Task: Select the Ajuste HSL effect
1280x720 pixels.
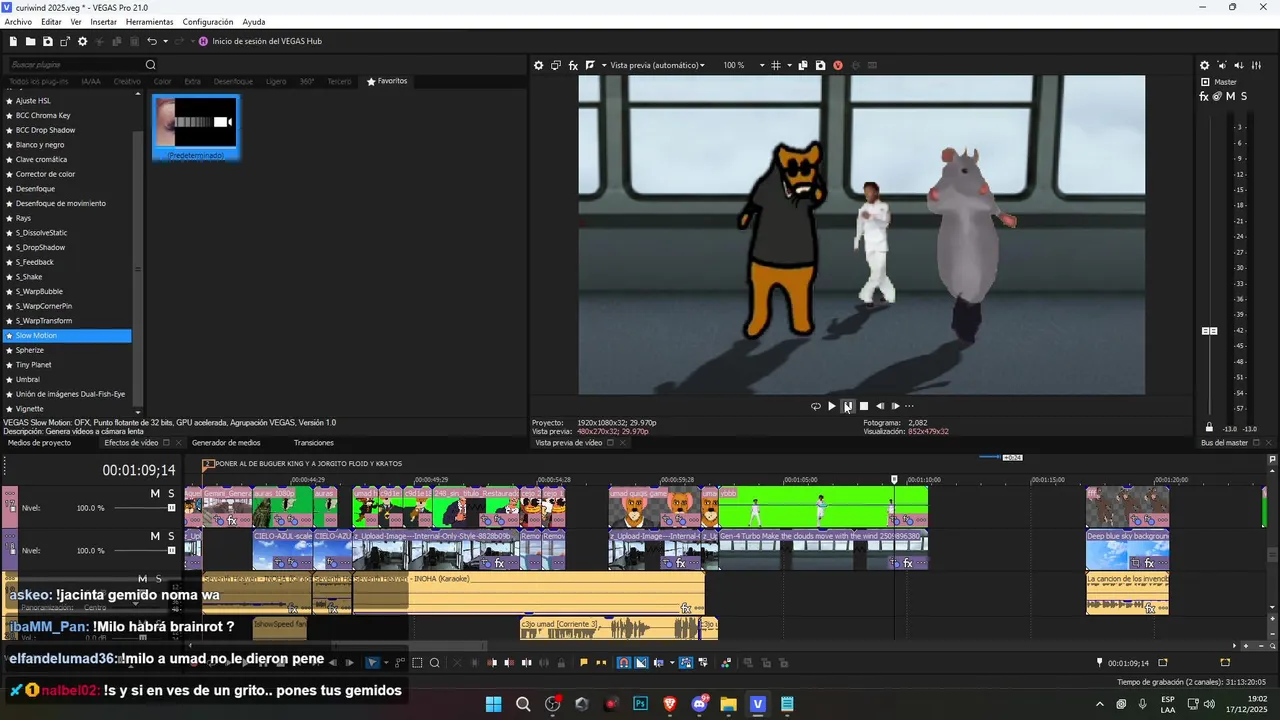Action: [33, 101]
